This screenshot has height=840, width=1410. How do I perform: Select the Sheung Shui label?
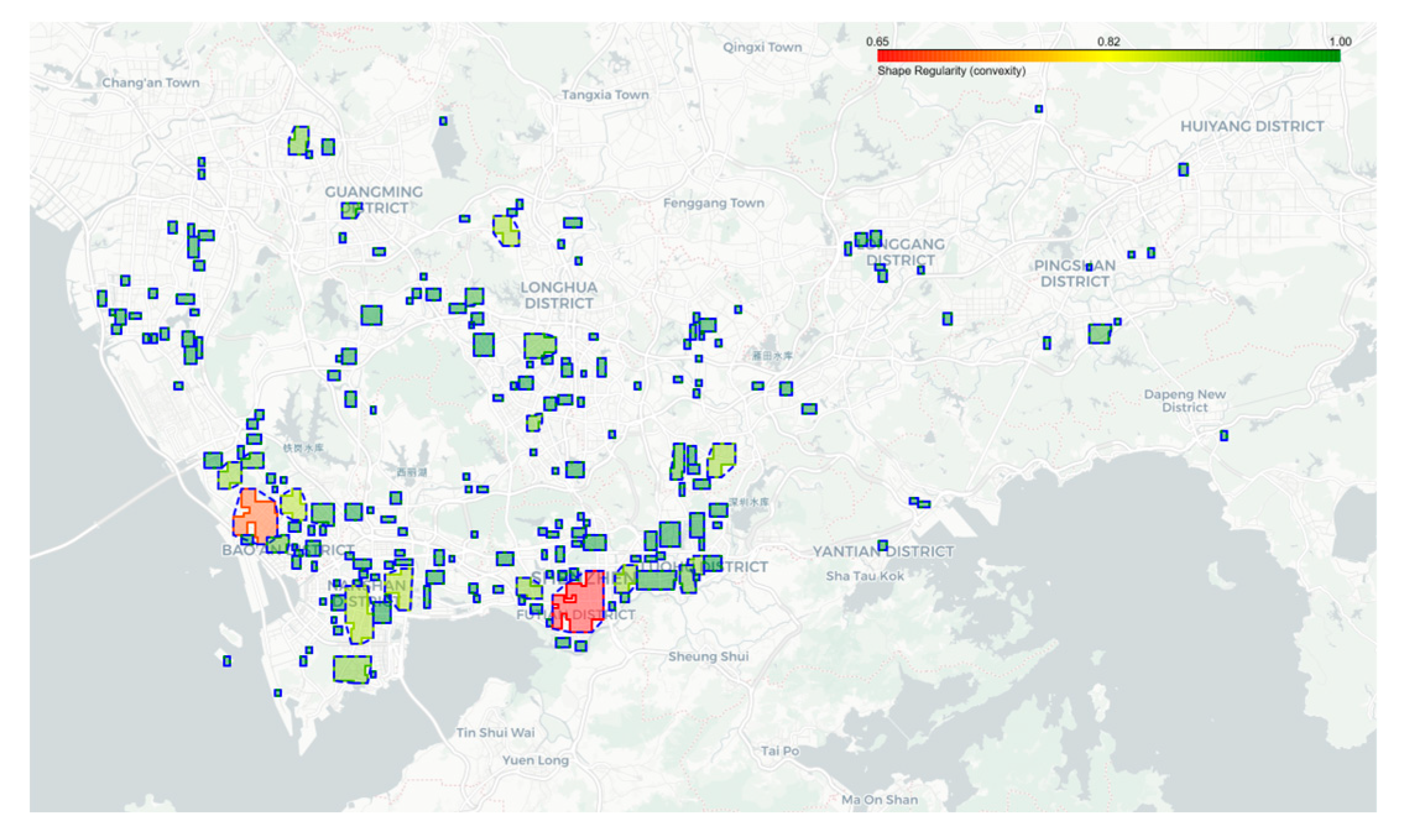(x=708, y=656)
